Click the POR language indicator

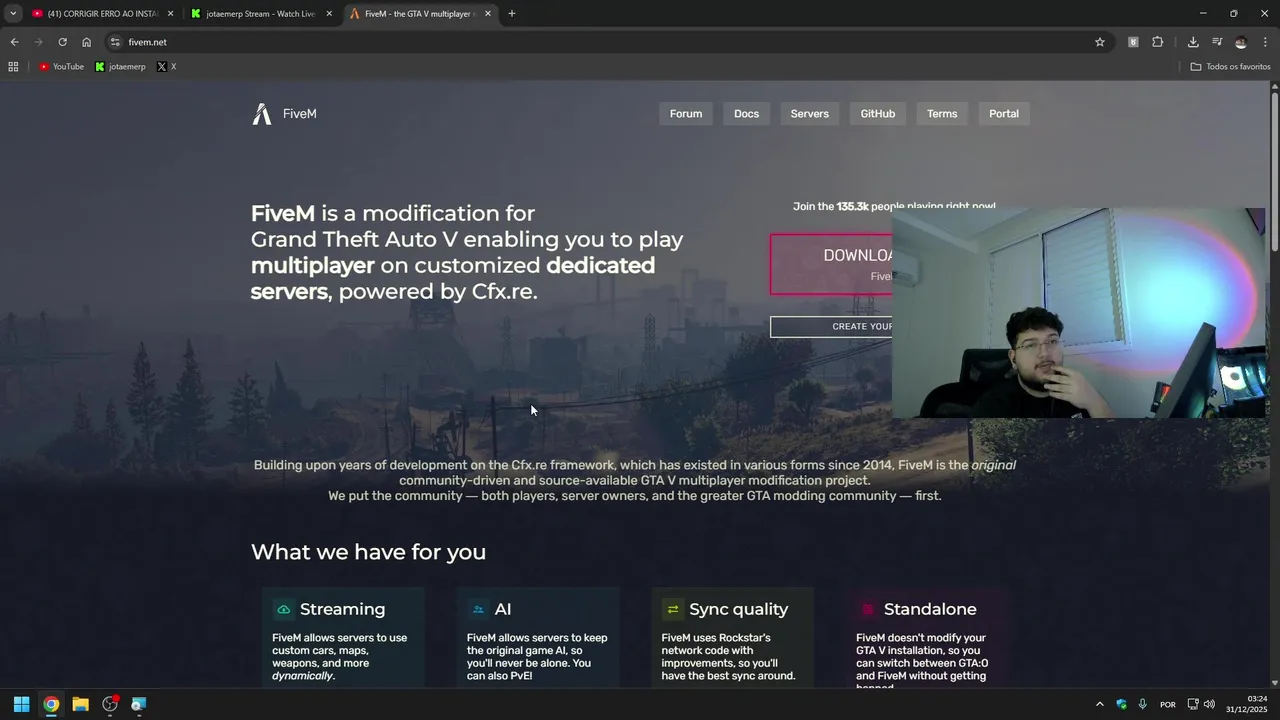point(1167,705)
